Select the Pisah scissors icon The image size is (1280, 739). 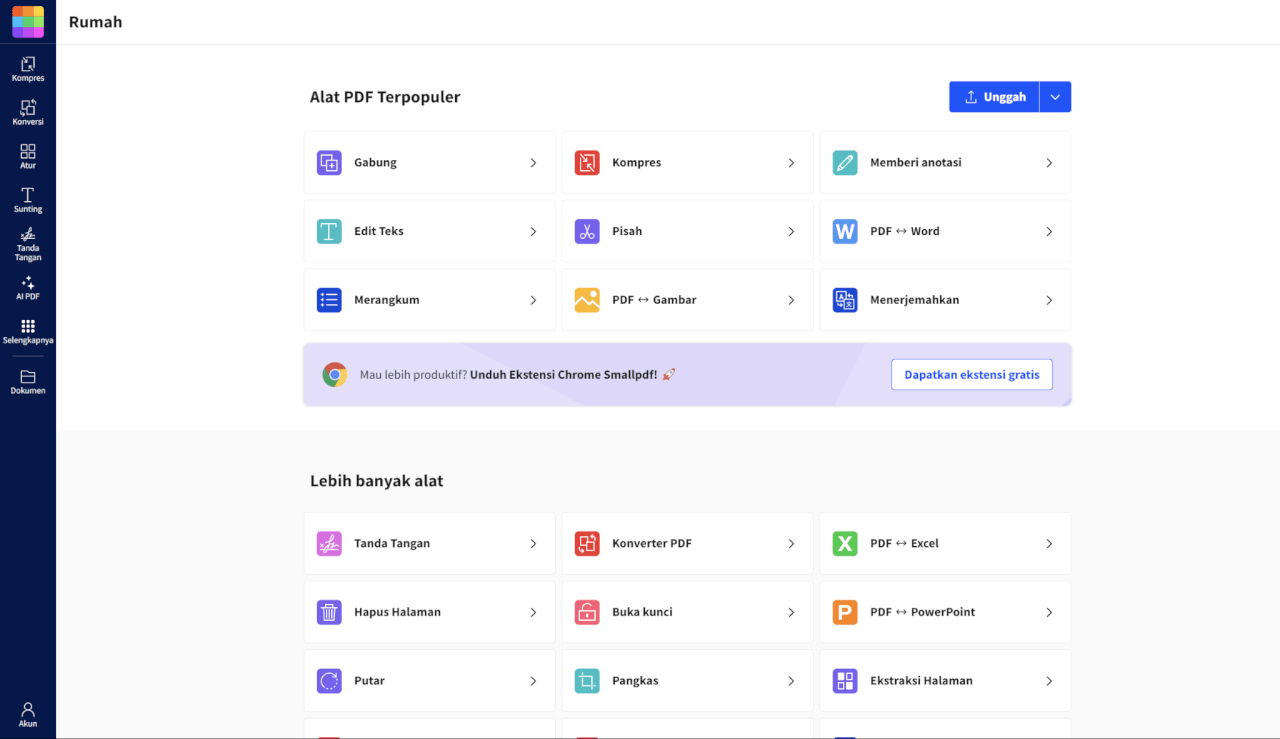point(587,231)
